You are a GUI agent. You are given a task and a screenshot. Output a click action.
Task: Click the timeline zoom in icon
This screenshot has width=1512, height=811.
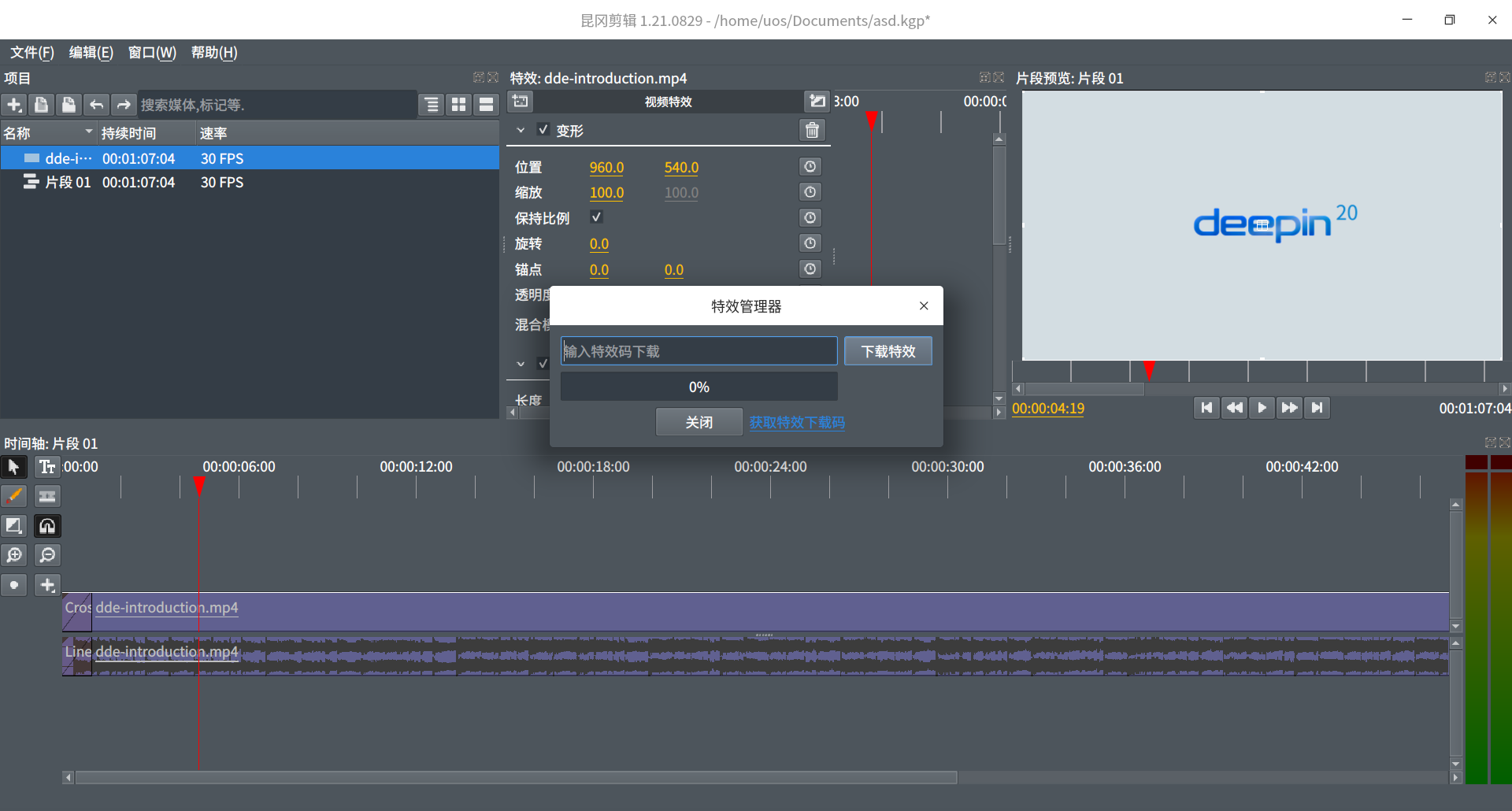(14, 555)
